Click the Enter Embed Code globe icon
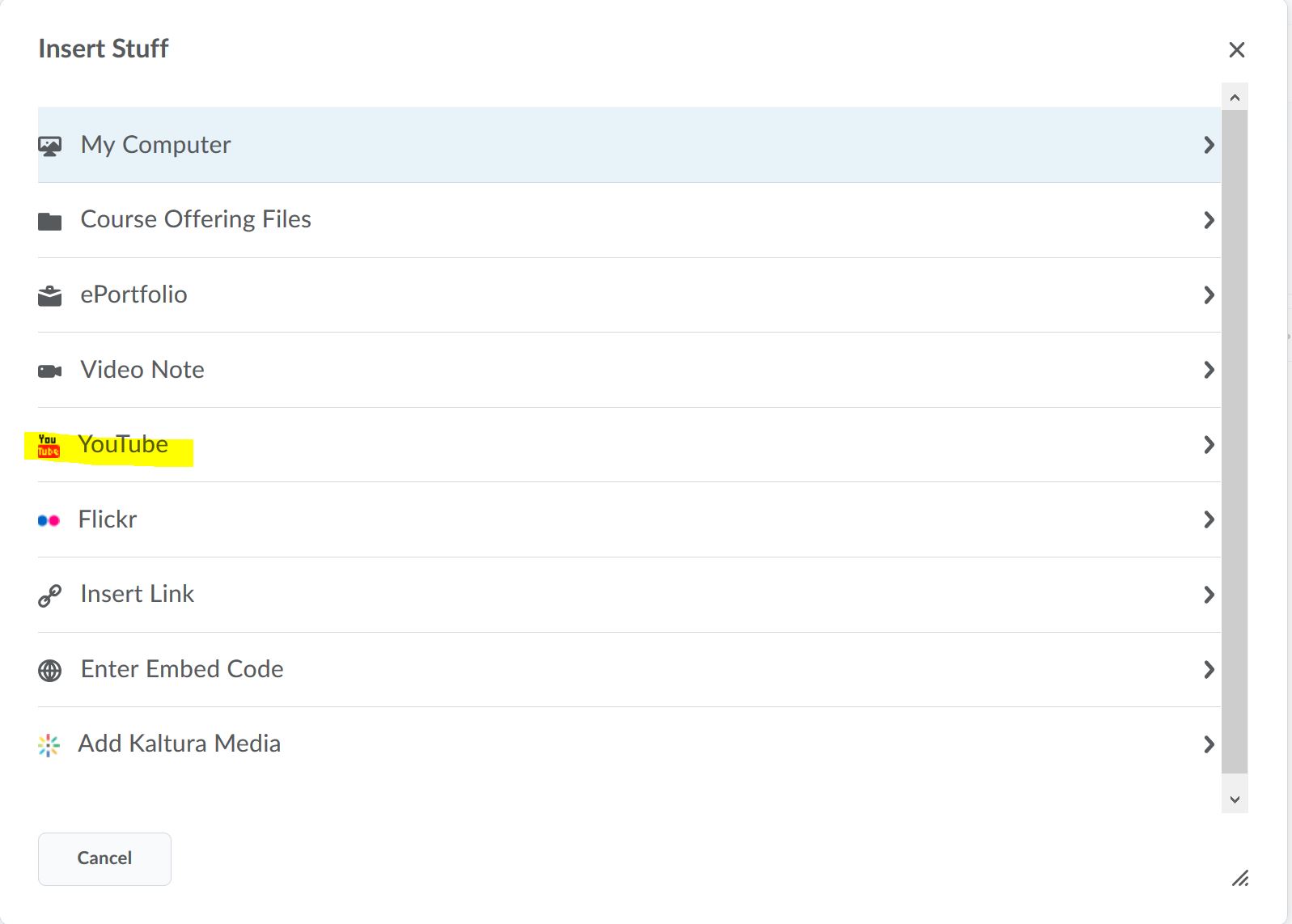The width and height of the screenshot is (1292, 924). [x=49, y=671]
